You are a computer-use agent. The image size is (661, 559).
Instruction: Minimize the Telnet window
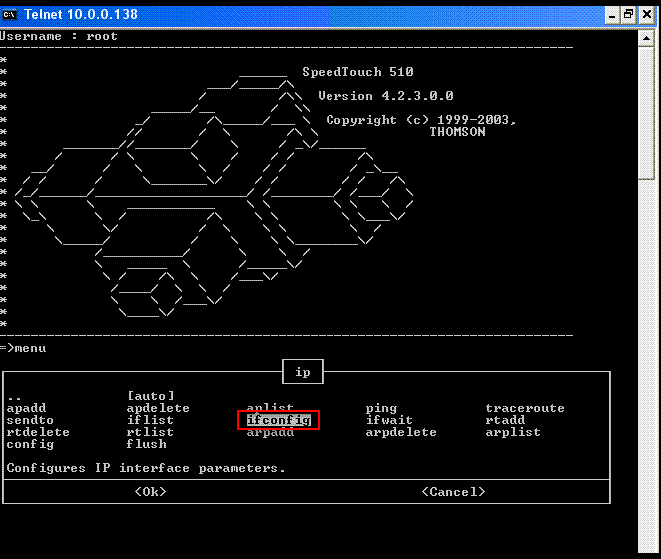coord(612,16)
